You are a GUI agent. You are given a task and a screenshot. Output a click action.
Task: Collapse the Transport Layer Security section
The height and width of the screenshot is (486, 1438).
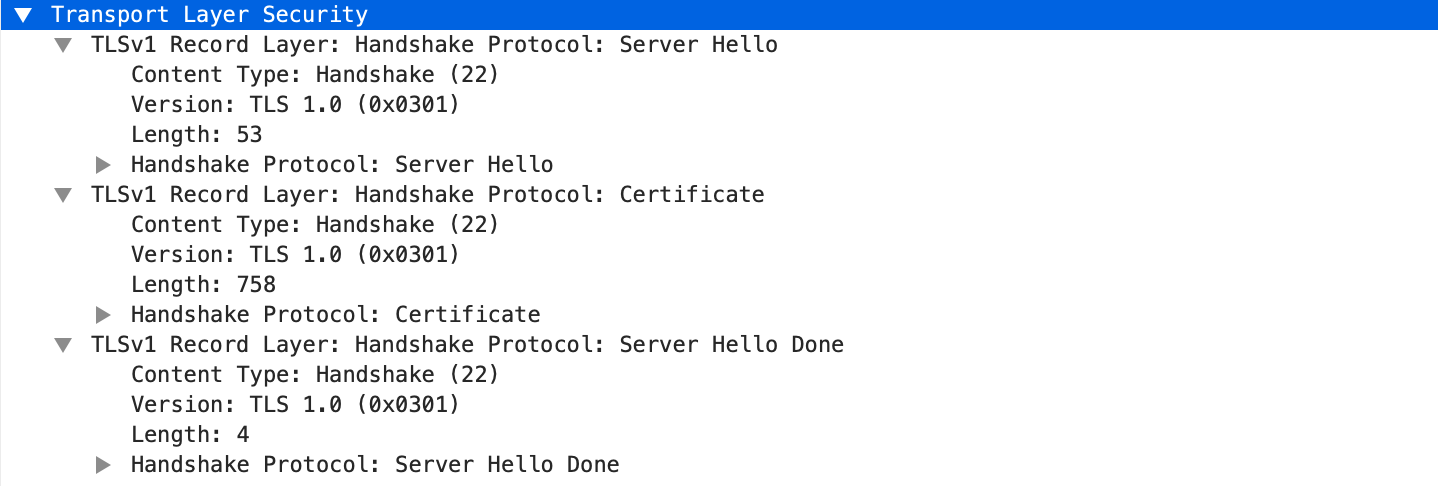(23, 15)
